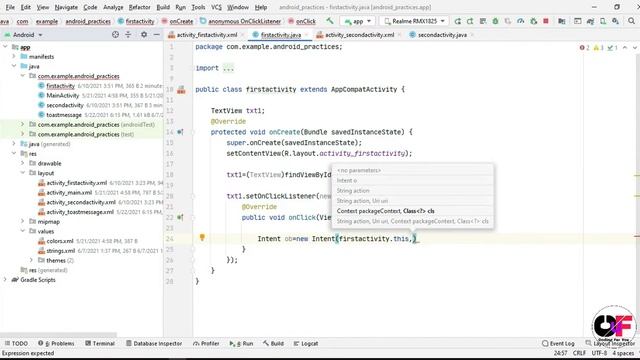The height and width of the screenshot is (360, 640).
Task: Open the Terminal tool window
Action: 100,343
